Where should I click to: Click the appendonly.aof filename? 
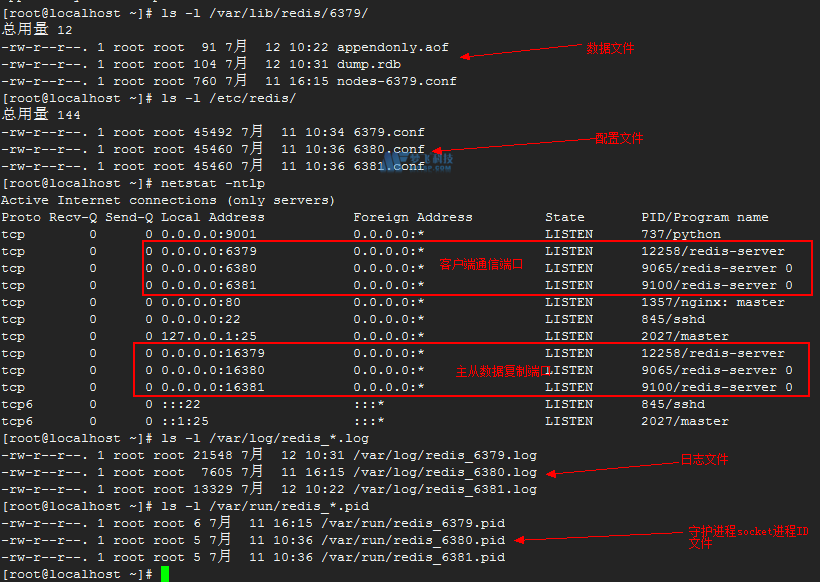393,47
